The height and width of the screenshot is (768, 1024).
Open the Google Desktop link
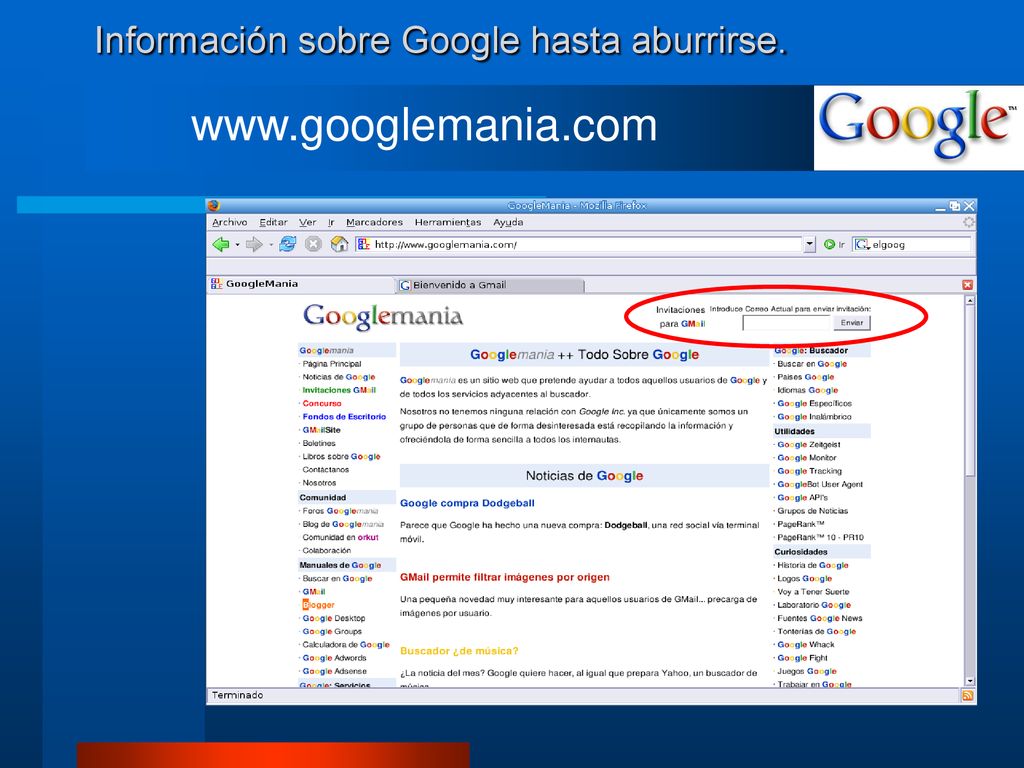(334, 618)
